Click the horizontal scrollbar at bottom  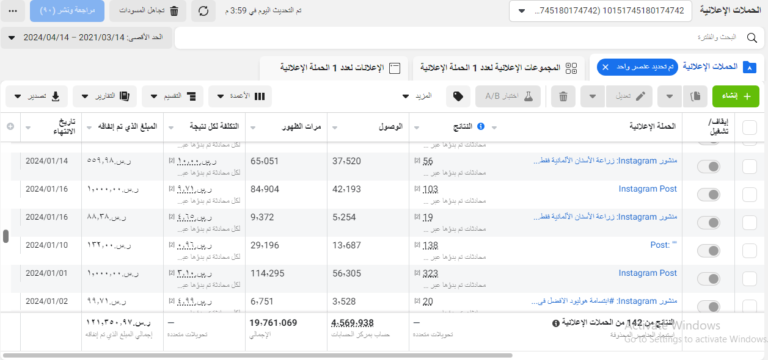click(x=257, y=355)
